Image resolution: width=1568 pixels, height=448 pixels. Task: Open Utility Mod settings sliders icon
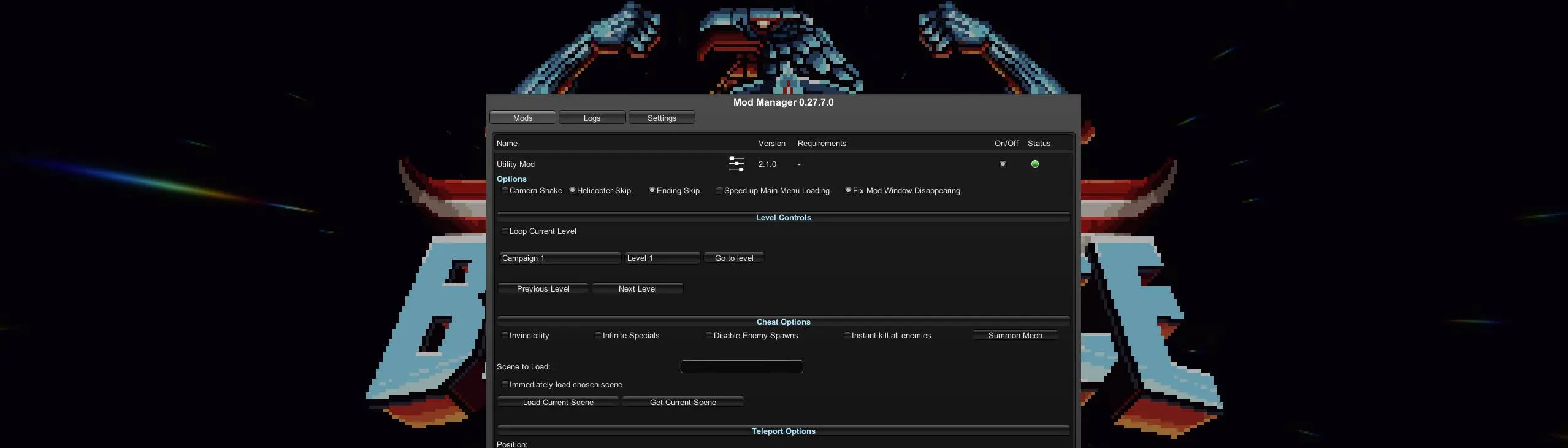point(736,164)
